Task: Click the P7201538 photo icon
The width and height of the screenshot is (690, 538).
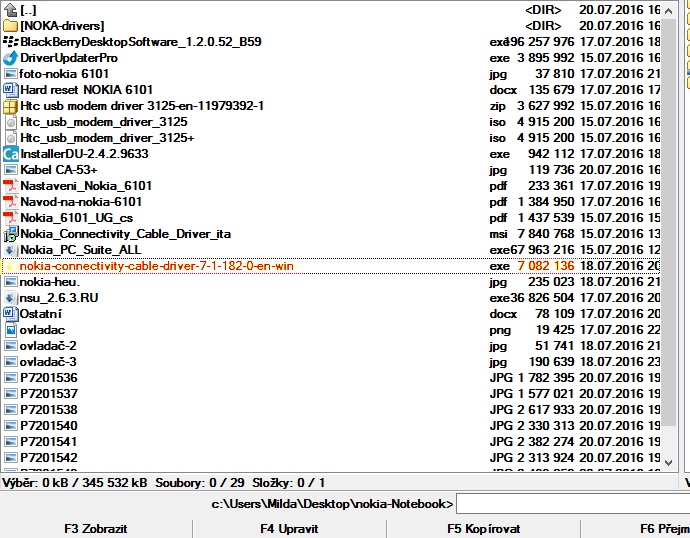Action: click(x=10, y=410)
